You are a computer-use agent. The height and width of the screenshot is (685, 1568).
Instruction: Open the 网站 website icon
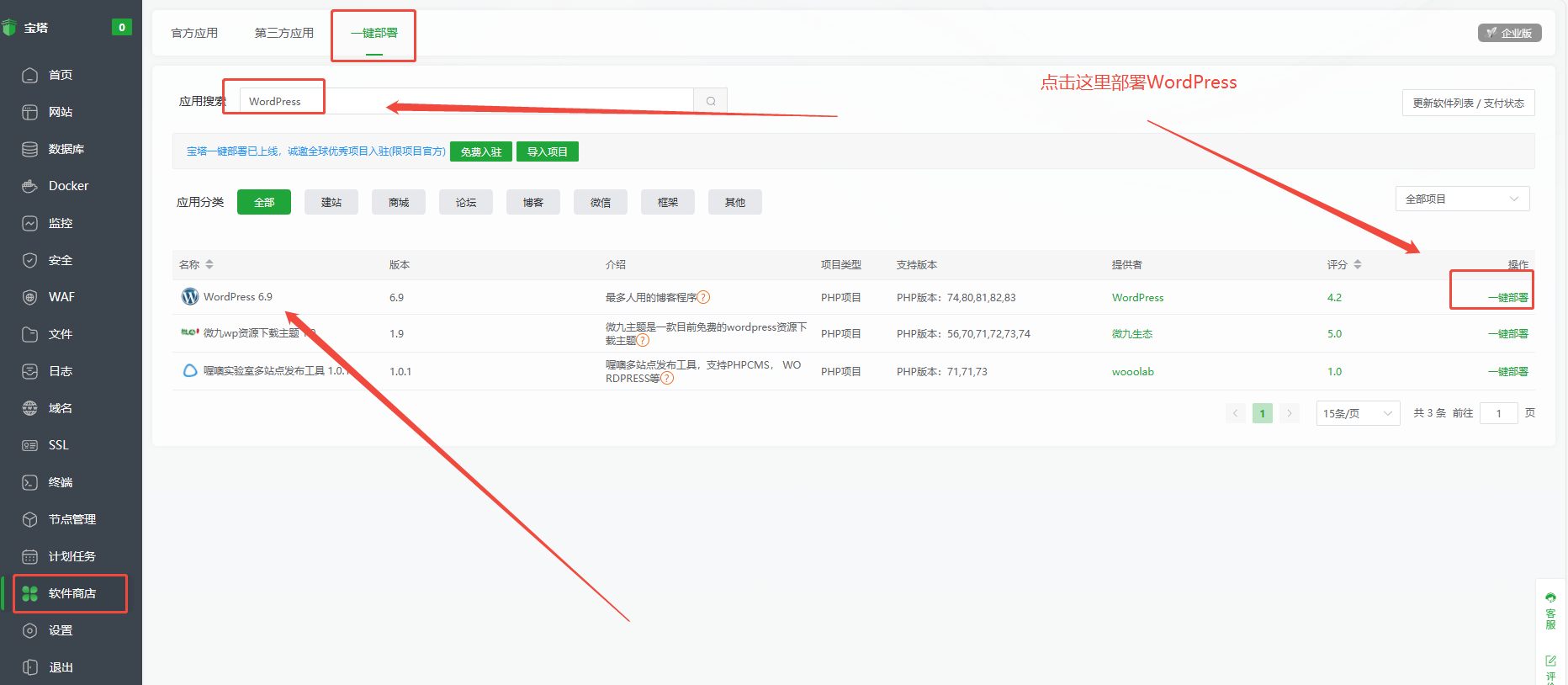point(29,112)
